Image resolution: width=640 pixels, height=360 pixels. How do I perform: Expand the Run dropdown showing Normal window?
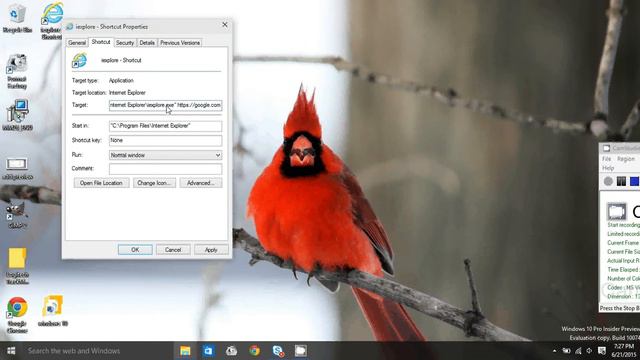(x=165, y=155)
